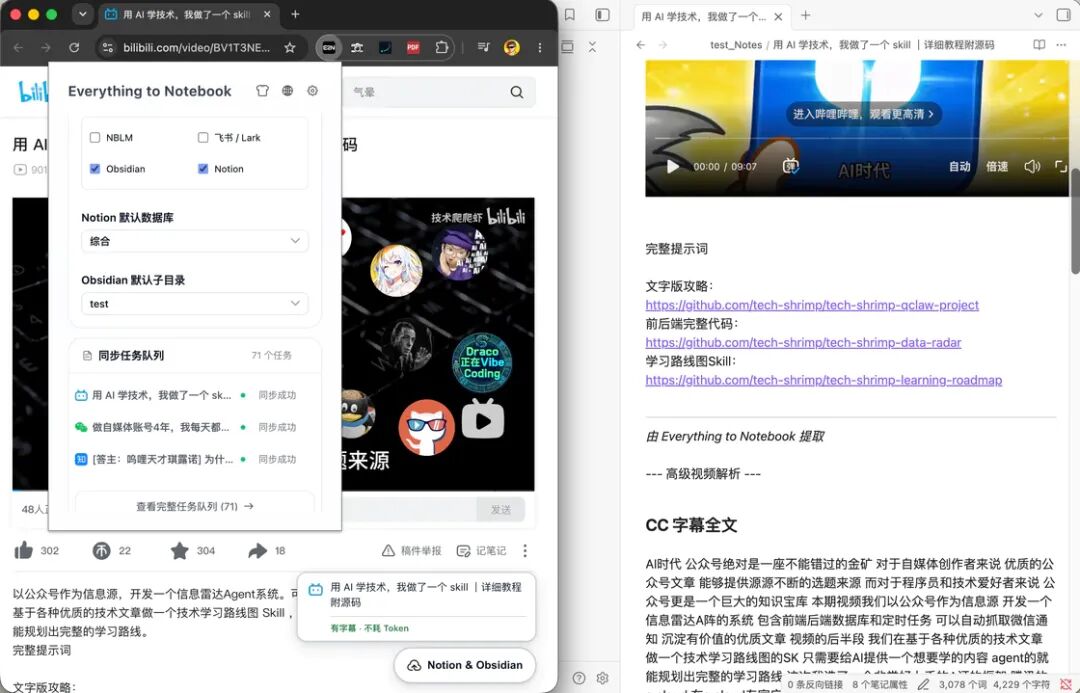Select the bilibili video Chrome tab

pos(187,14)
